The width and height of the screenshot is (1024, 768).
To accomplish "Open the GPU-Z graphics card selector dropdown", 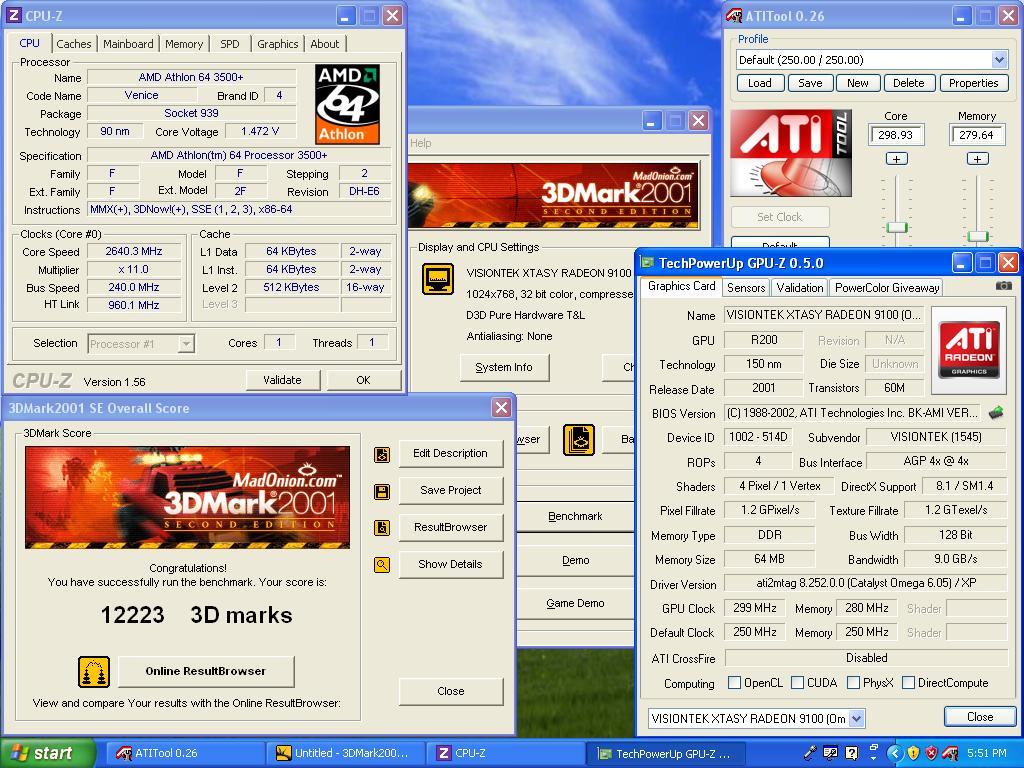I will [857, 719].
